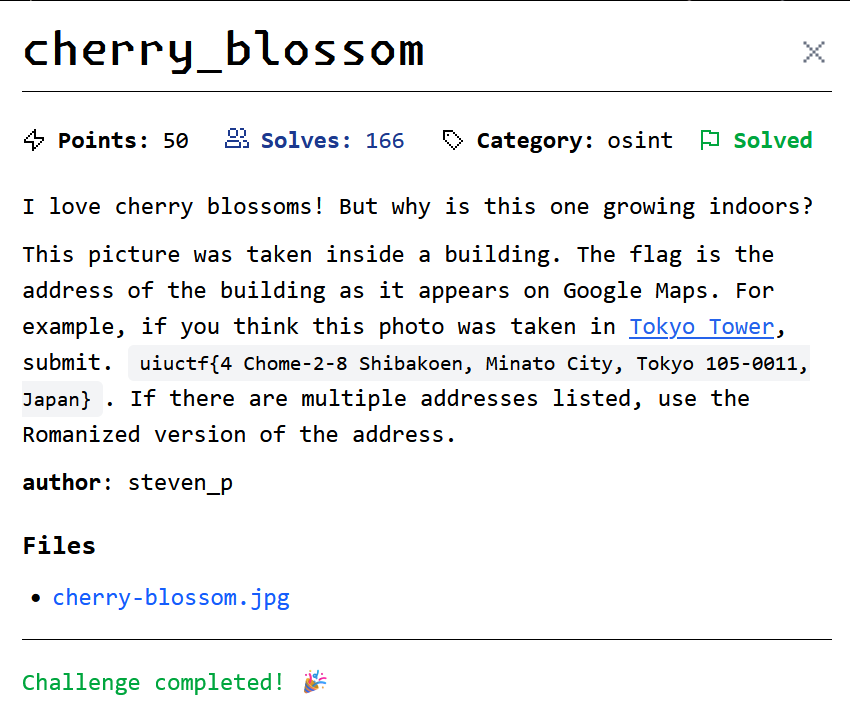850x721 pixels.
Task: Click the 'Japan}' end of the code snippet
Action: [56, 400]
